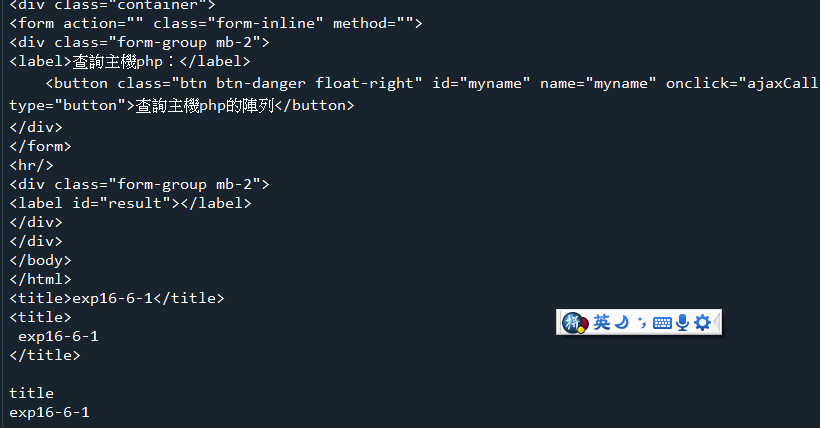The height and width of the screenshot is (428, 820).
Task: Click the closing </body> tag line
Action: point(40,260)
